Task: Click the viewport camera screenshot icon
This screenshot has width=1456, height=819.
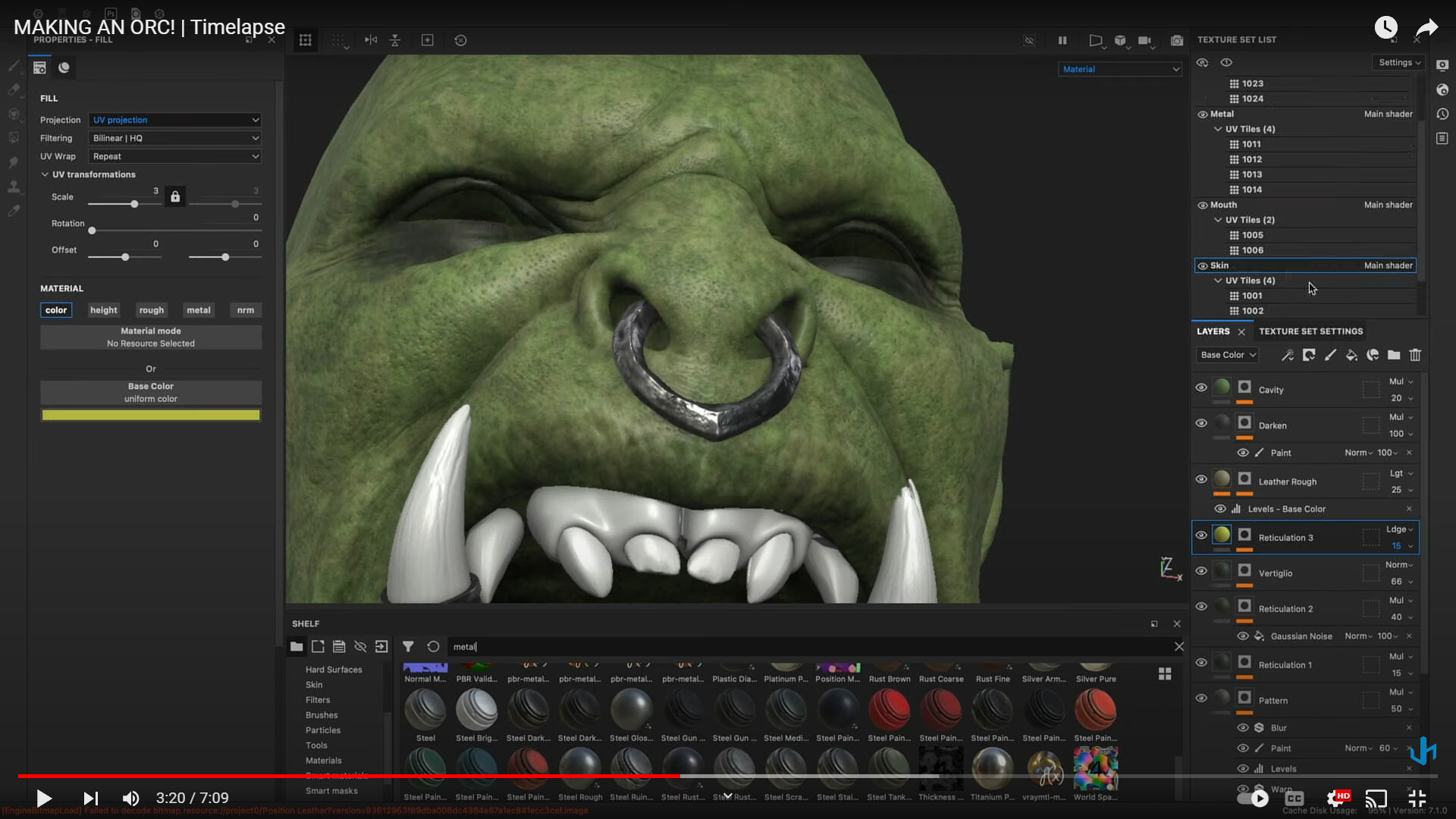Action: 1176,40
